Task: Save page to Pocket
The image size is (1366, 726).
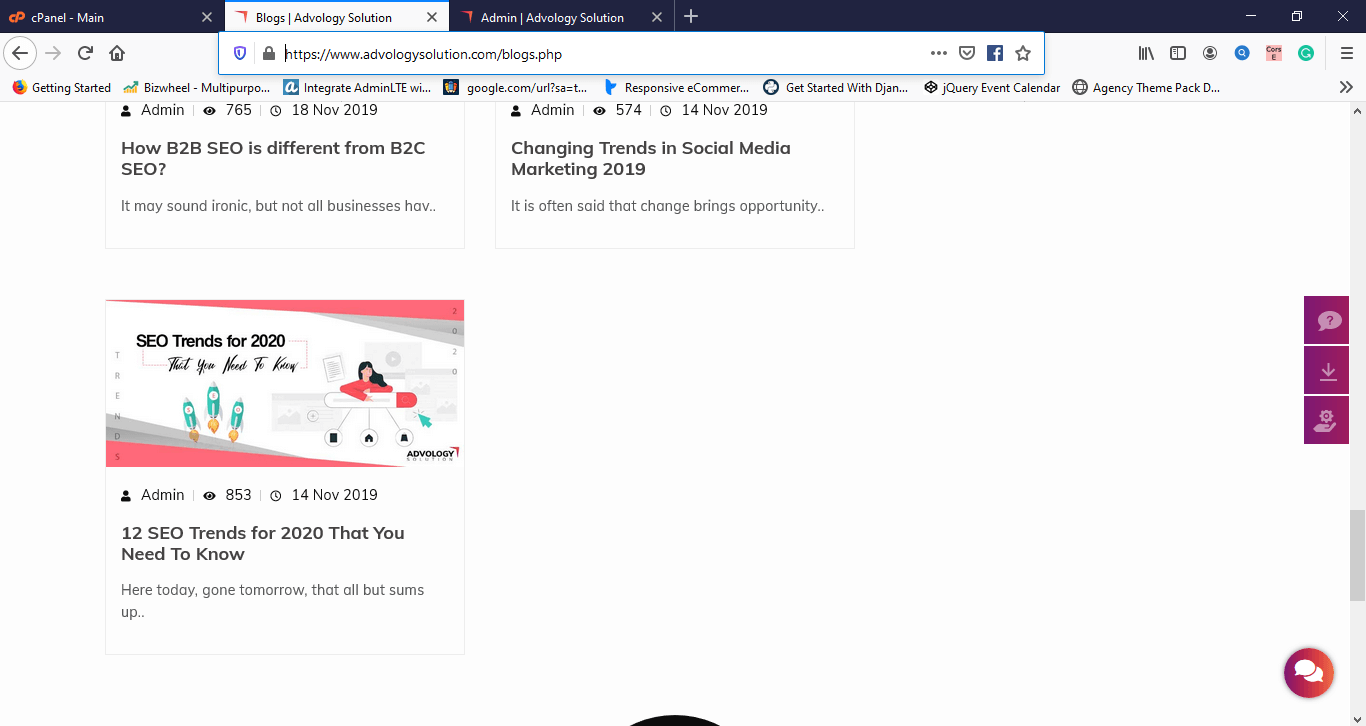Action: 967,53
